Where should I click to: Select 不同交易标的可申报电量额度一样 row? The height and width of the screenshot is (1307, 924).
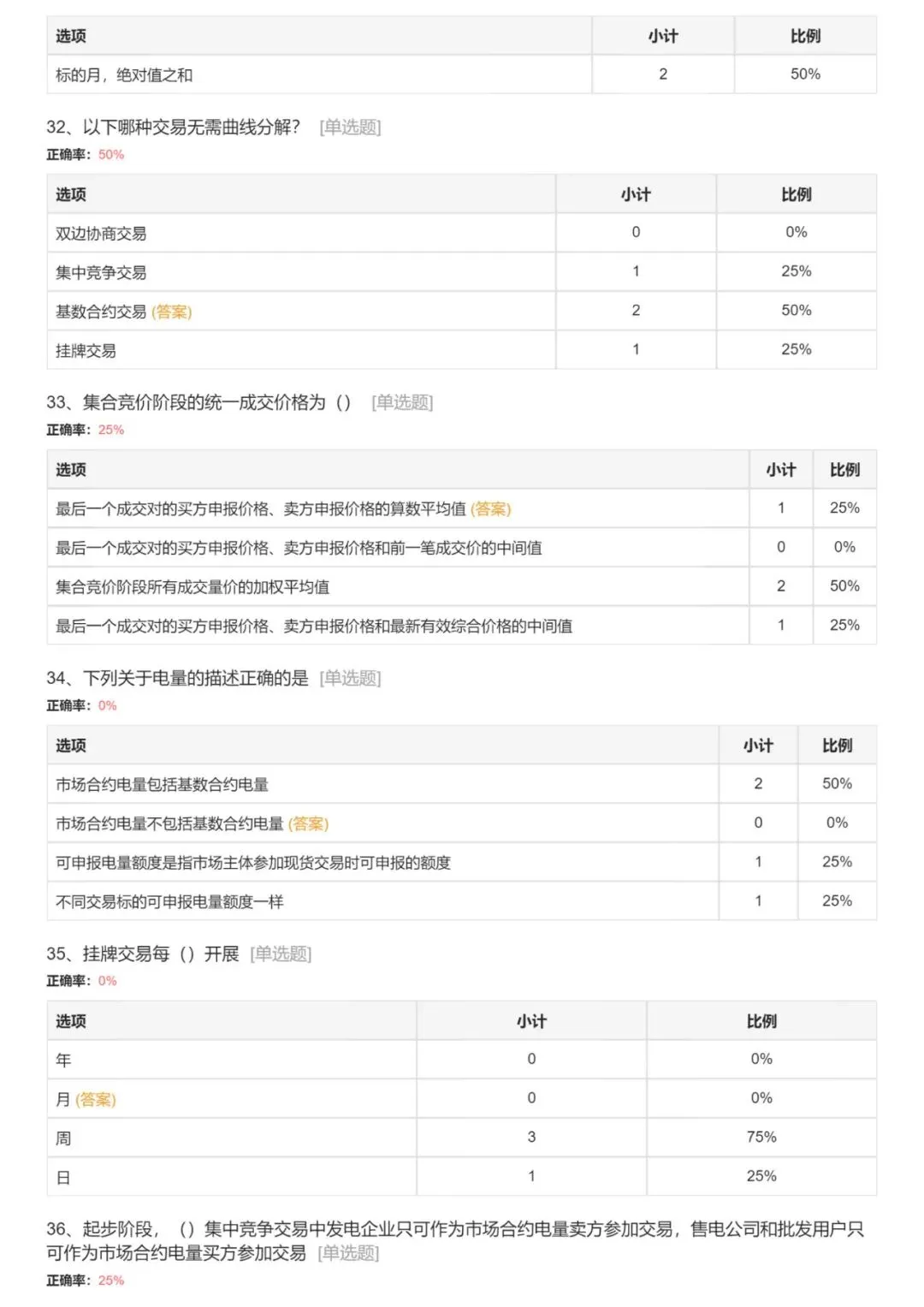point(462,901)
